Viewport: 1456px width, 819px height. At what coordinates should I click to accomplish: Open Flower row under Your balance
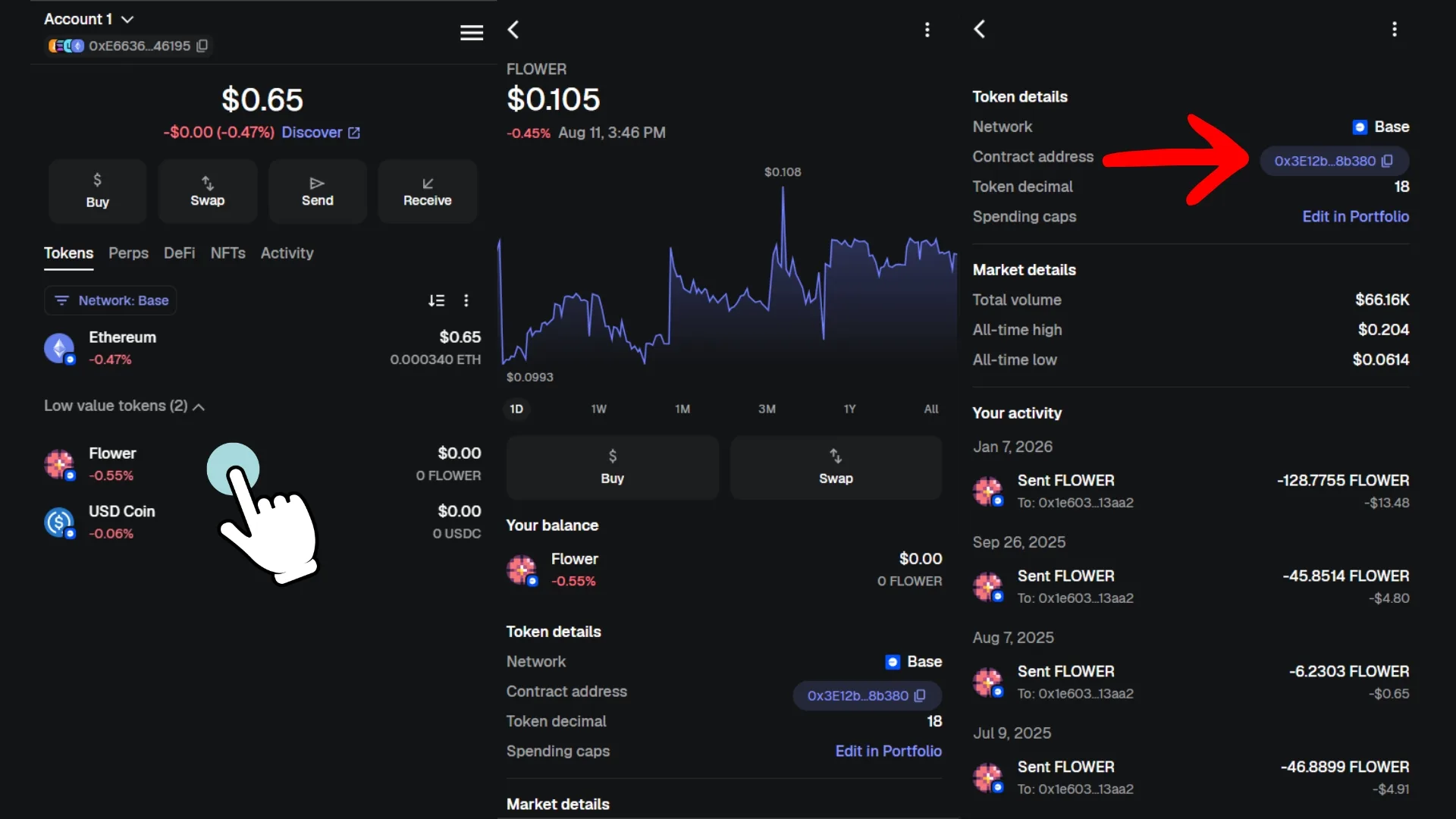724,570
